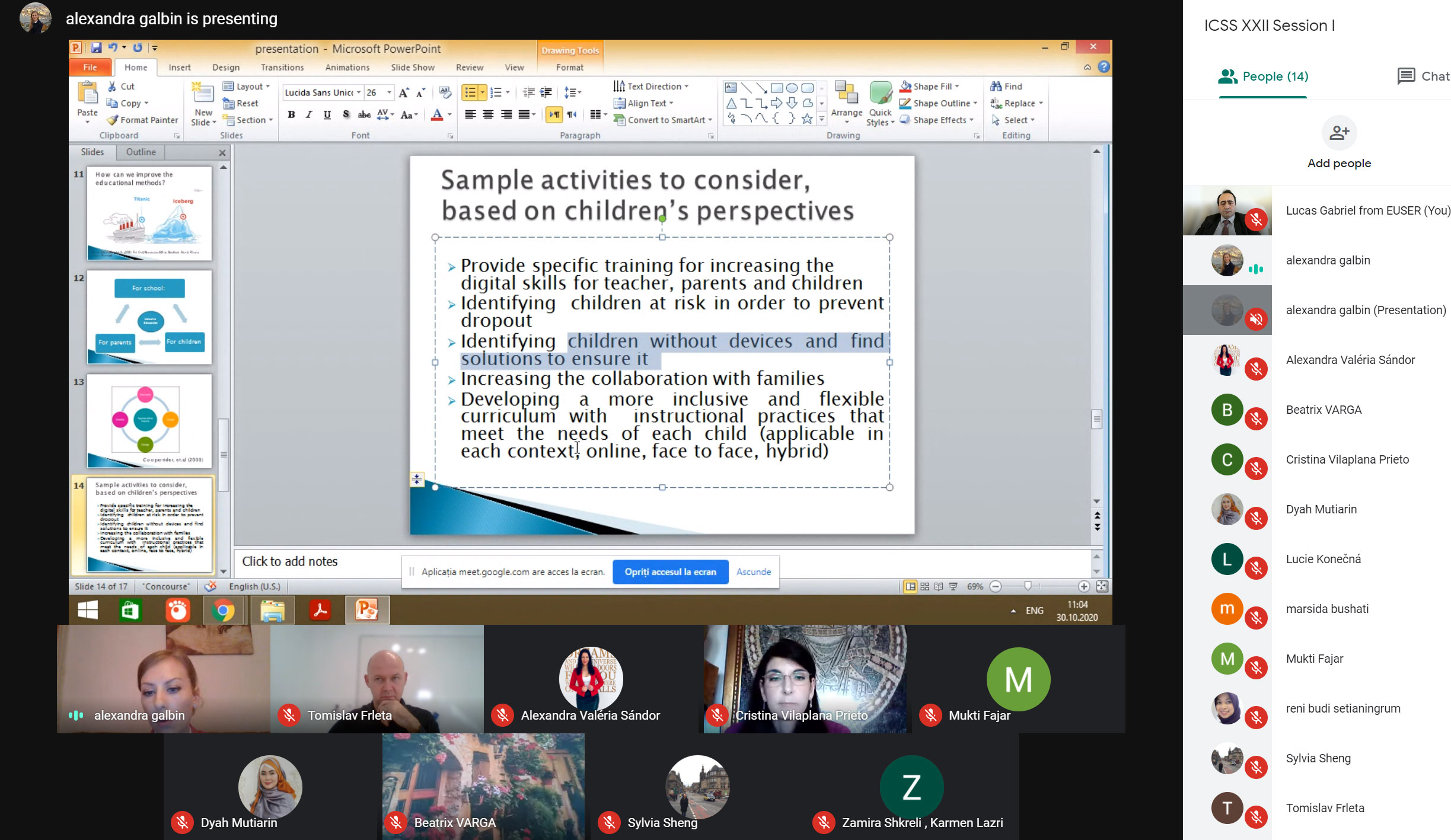The height and width of the screenshot is (840, 1451).
Task: Click Opriți accesul la ecran button
Action: (670, 572)
